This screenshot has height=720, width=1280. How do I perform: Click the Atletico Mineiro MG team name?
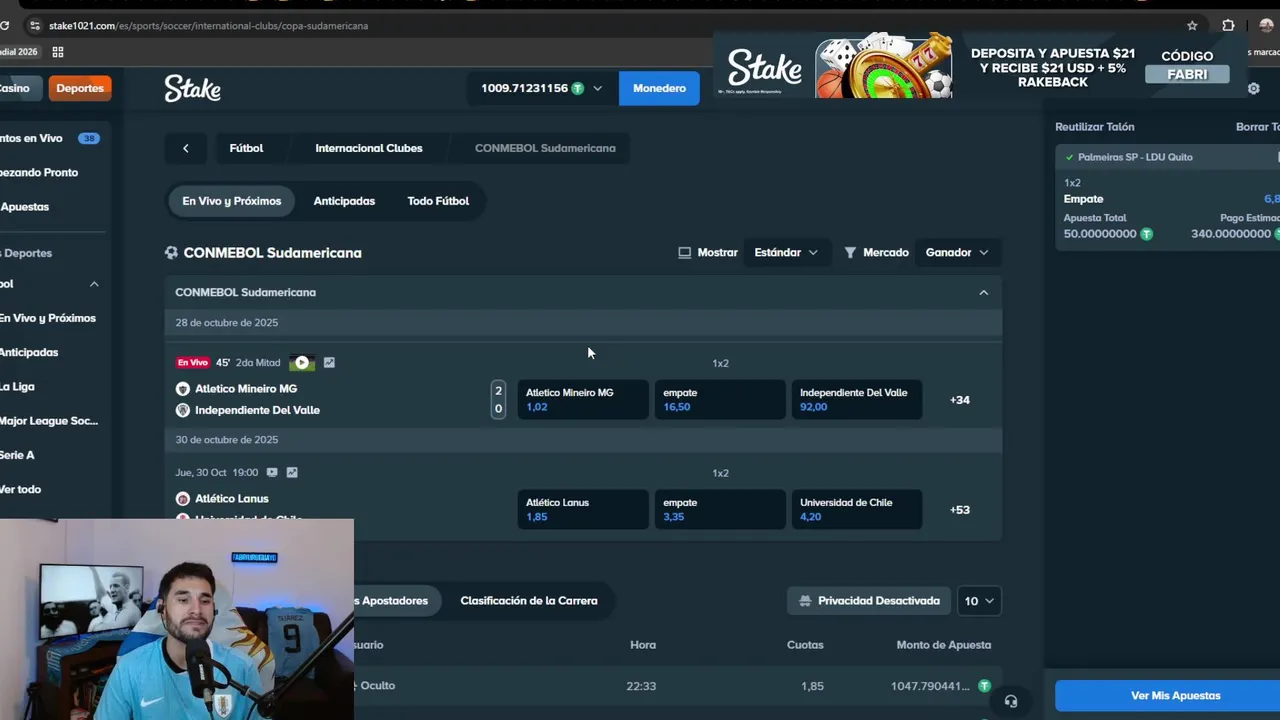(x=246, y=389)
